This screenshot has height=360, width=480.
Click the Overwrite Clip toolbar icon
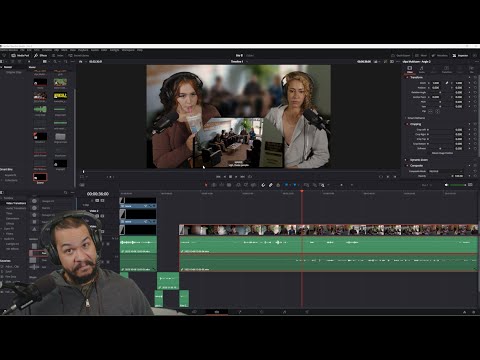pyautogui.click(x=246, y=185)
